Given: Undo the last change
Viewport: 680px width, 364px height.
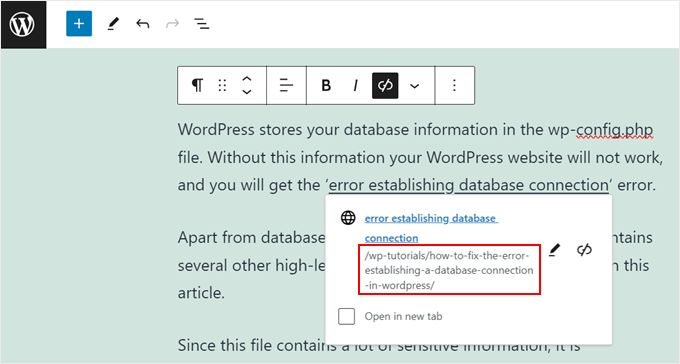Looking at the screenshot, I should (143, 23).
